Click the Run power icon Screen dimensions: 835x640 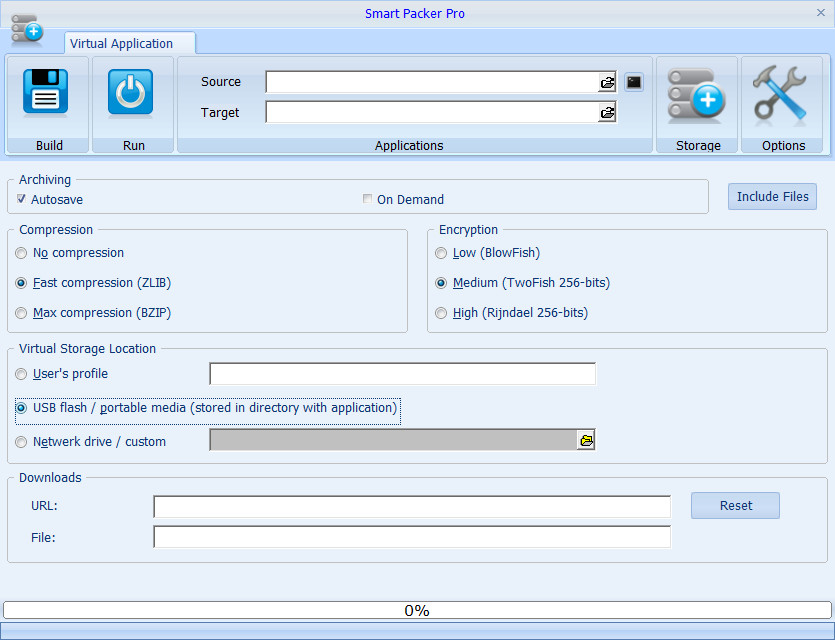pyautogui.click(x=130, y=92)
